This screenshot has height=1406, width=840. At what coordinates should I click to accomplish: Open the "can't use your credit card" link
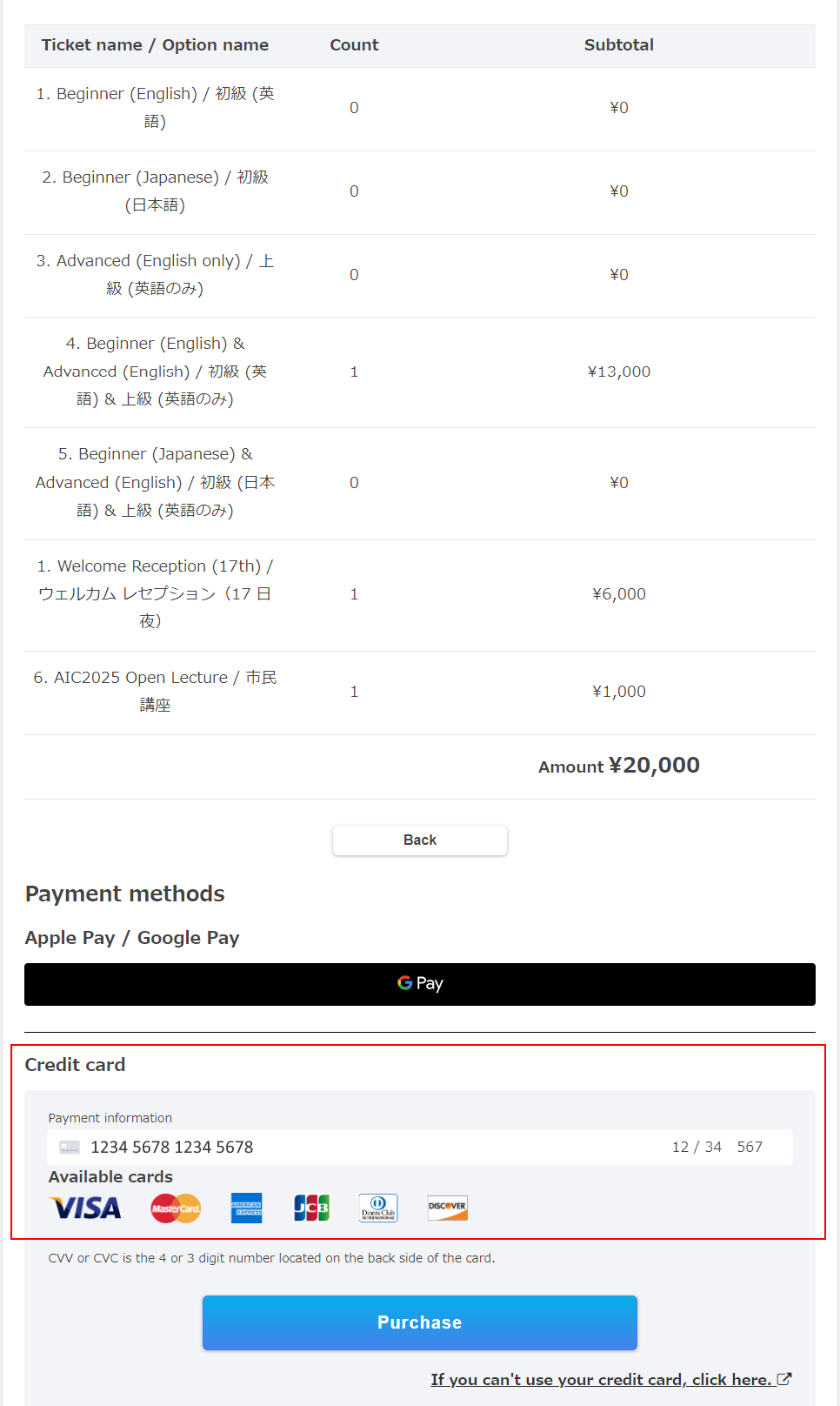tap(601, 1380)
